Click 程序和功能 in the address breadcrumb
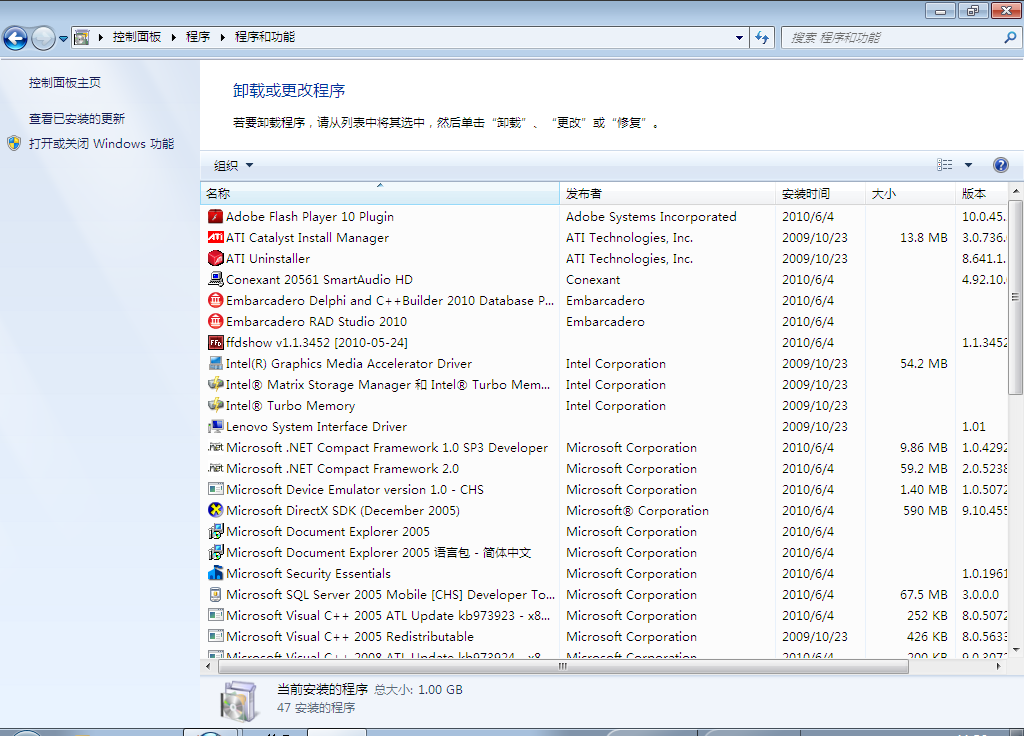The width and height of the screenshot is (1024, 736). [x=264, y=37]
